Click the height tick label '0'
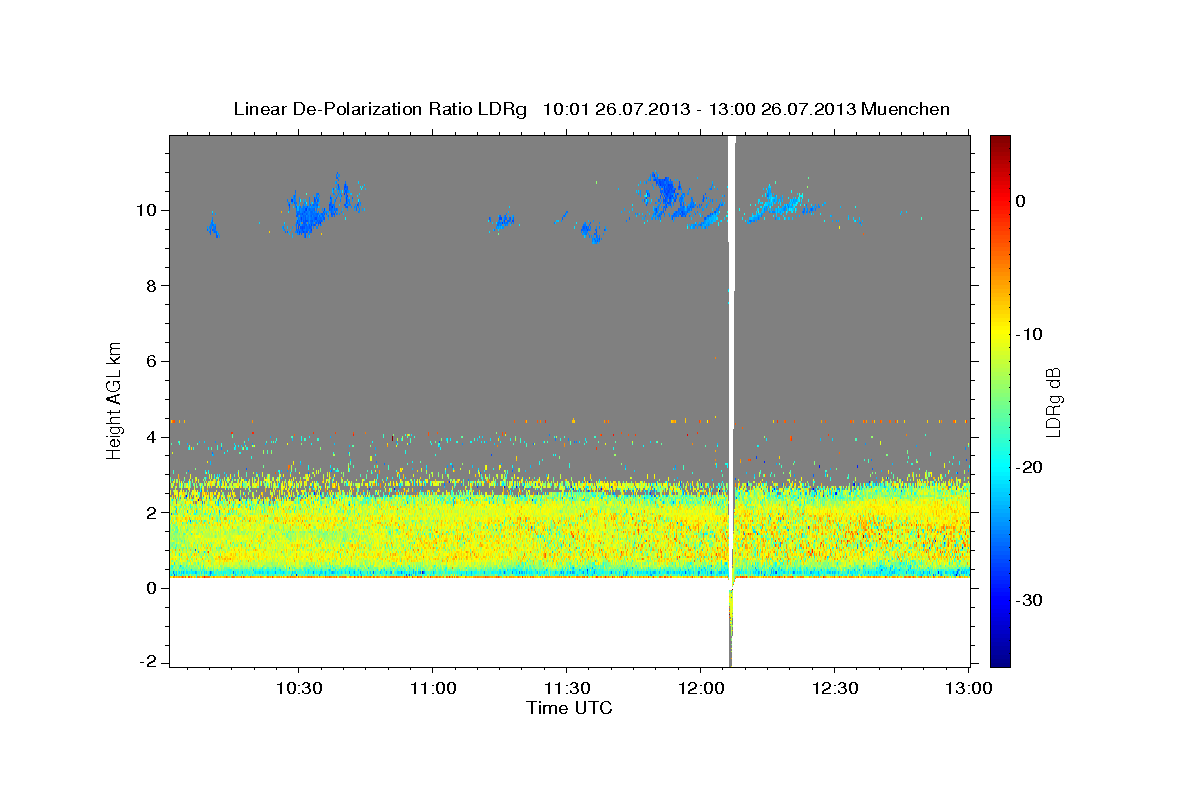 153,588
